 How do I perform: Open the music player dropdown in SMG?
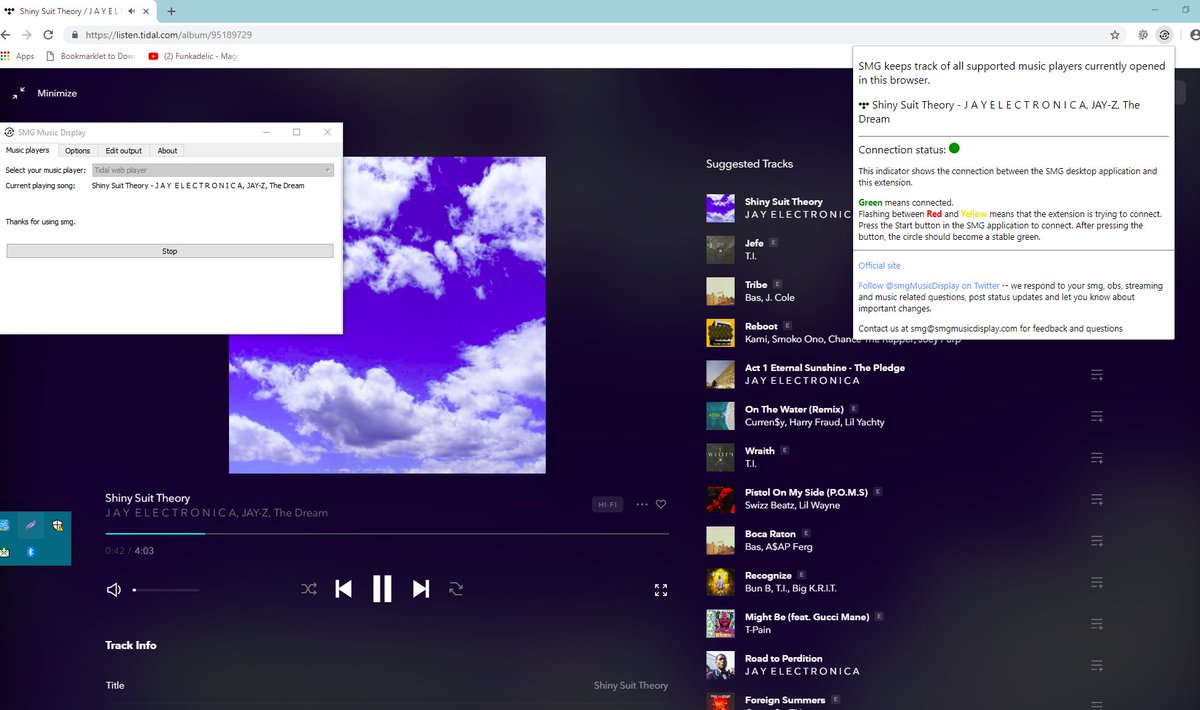coord(212,170)
